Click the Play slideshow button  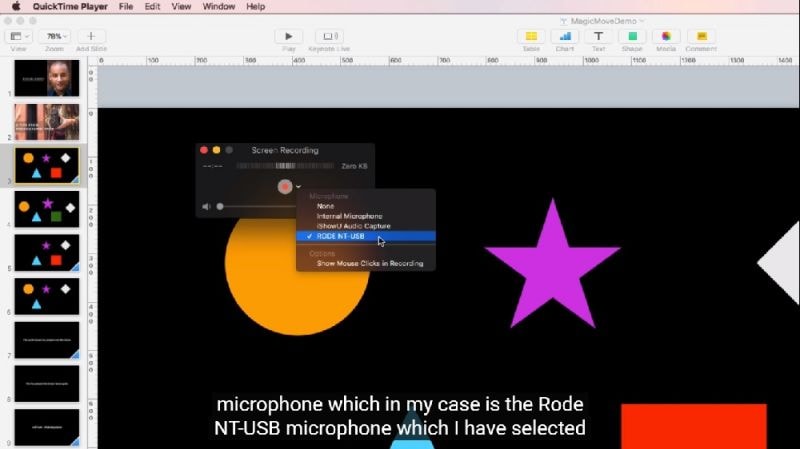289,36
